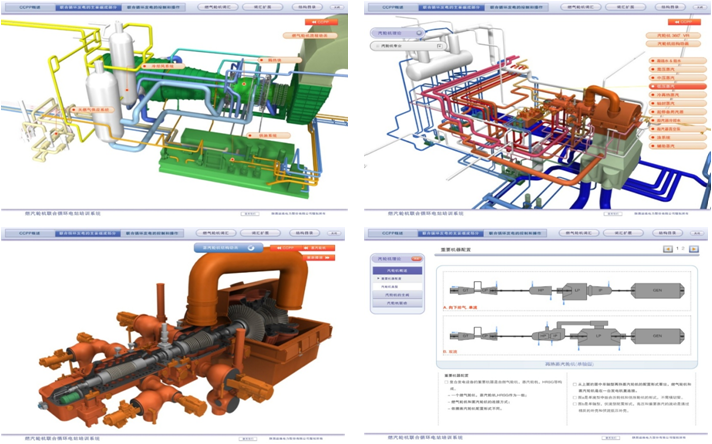Check the first square item in left text column
This screenshot has width=712, height=444.
(446, 381)
